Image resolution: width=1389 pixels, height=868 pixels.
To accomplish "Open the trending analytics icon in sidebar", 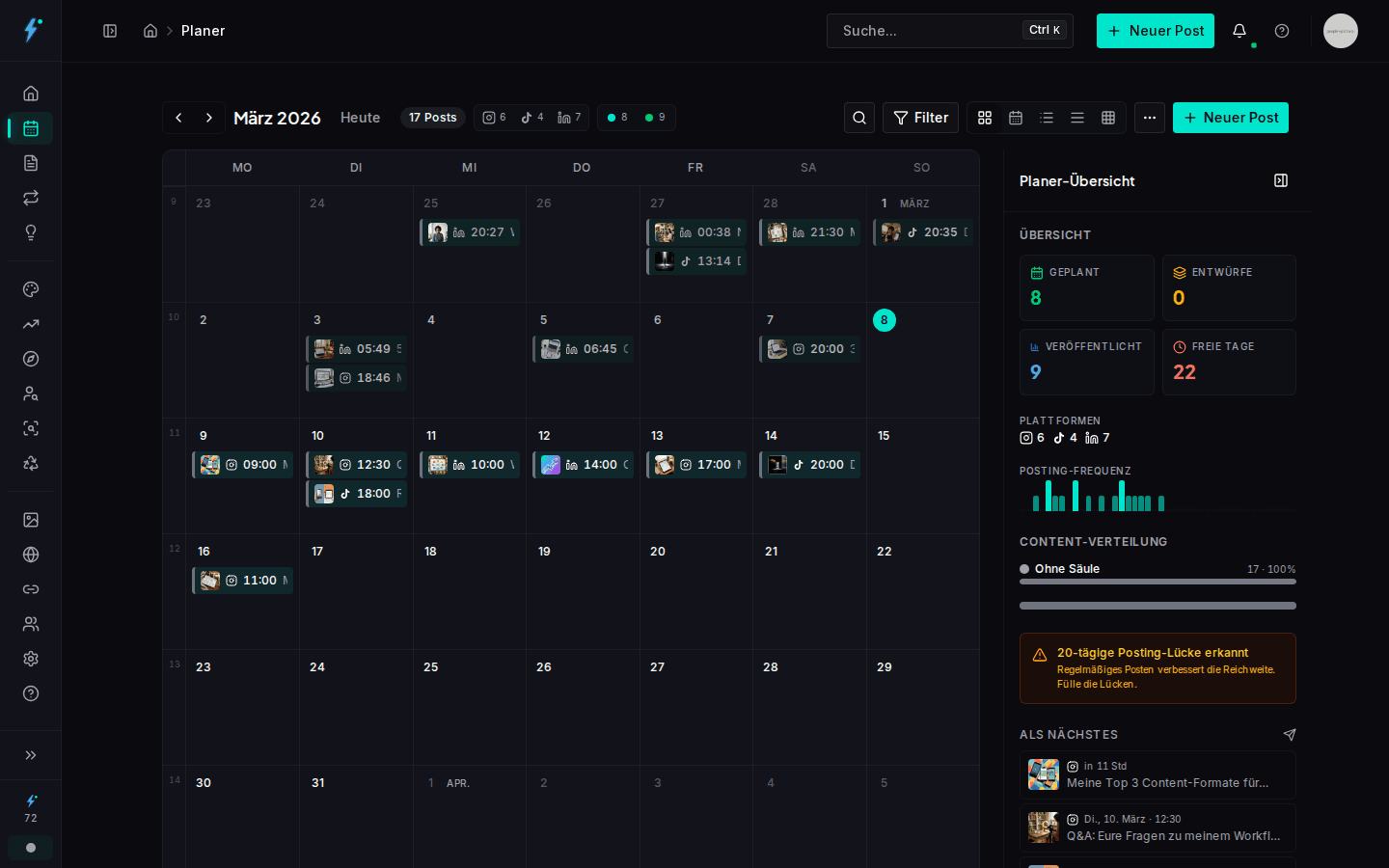I will 31,324.
